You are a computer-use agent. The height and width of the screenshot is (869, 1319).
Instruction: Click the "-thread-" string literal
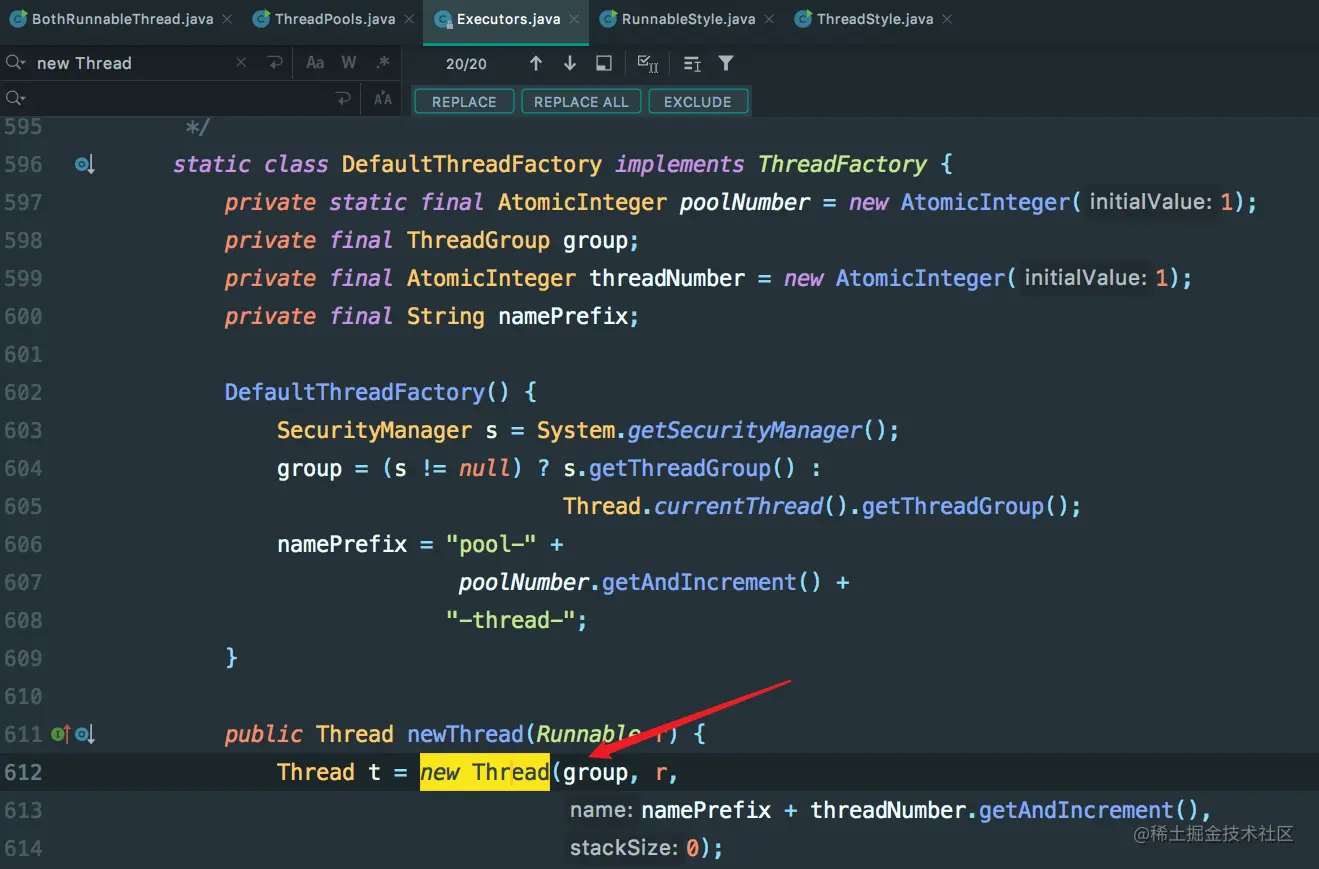point(511,620)
